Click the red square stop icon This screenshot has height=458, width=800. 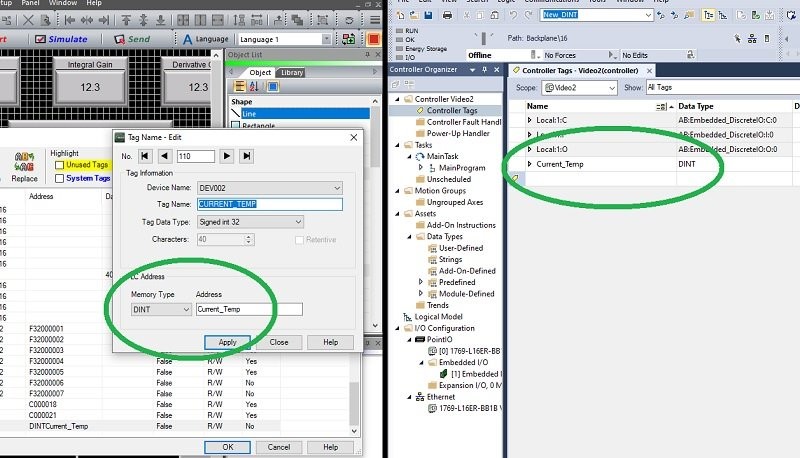[373, 39]
